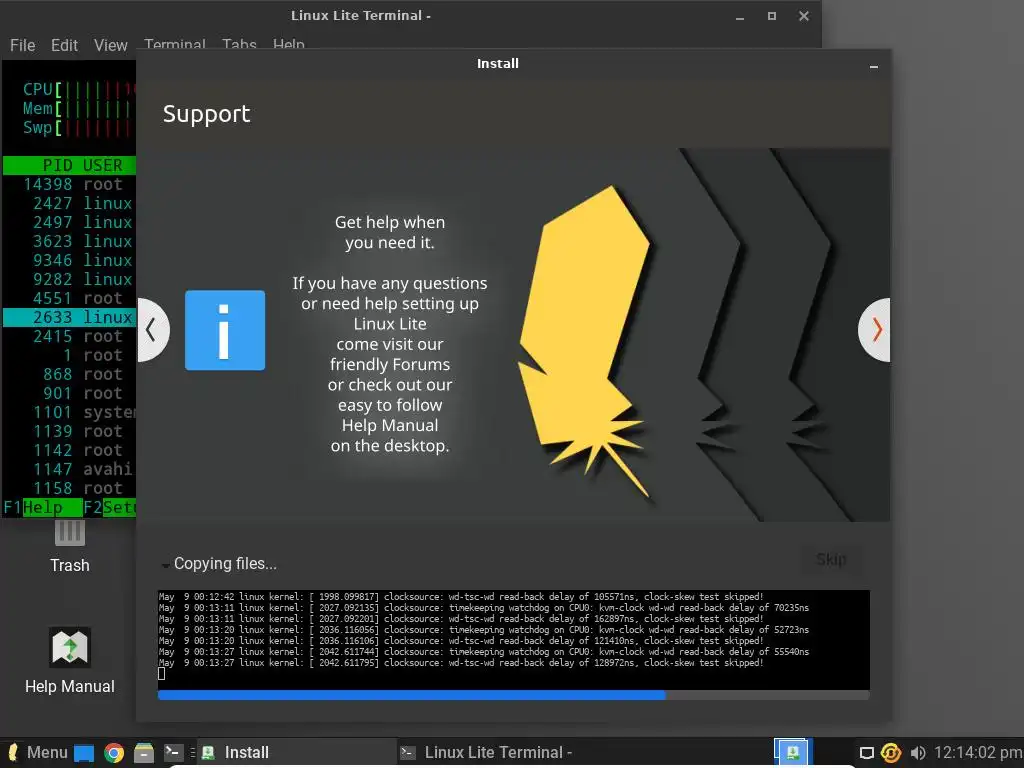Minimize the Install window
Screen dimensions: 1024x768
point(874,66)
